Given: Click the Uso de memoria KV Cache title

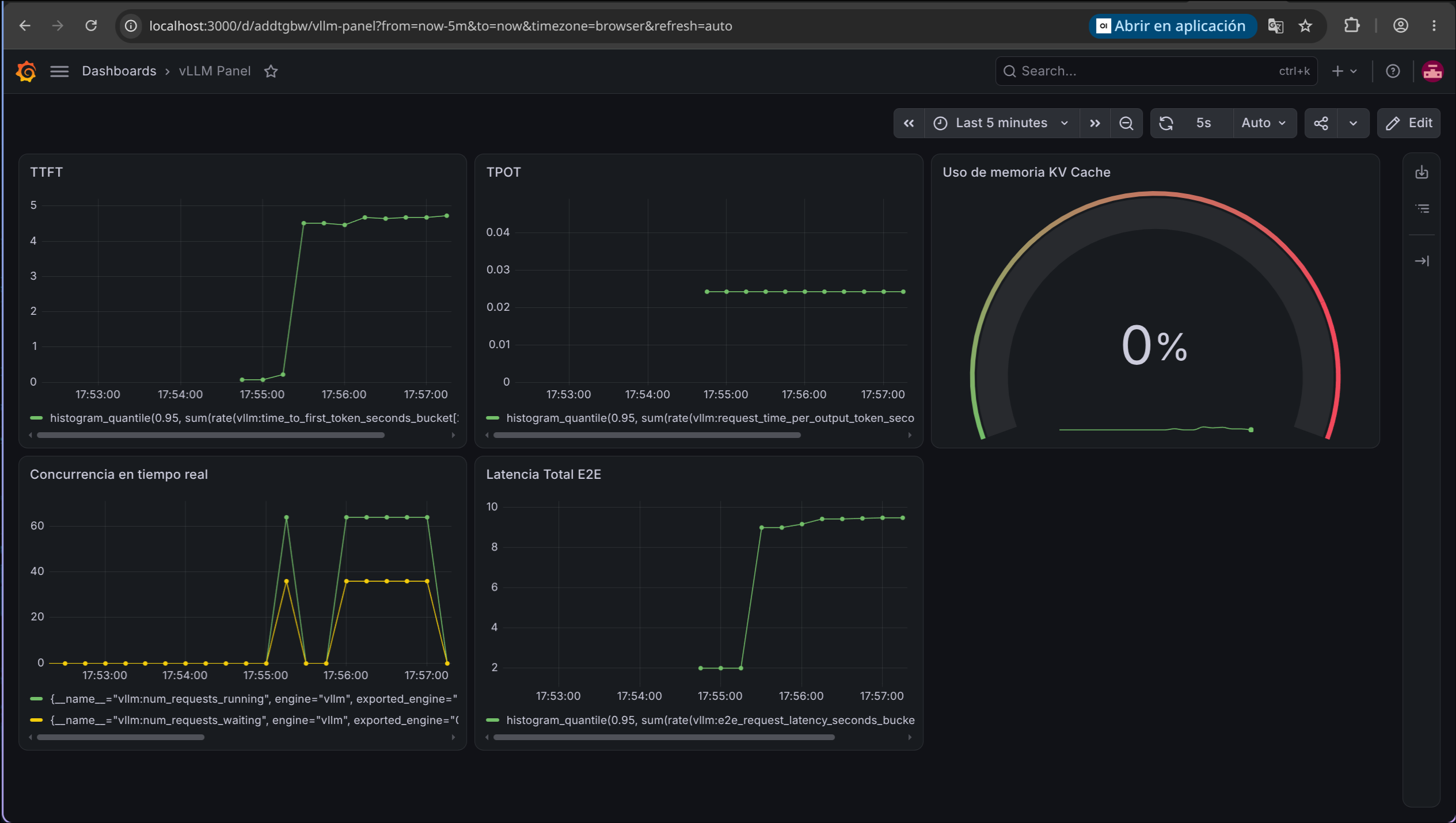Looking at the screenshot, I should tap(1027, 172).
